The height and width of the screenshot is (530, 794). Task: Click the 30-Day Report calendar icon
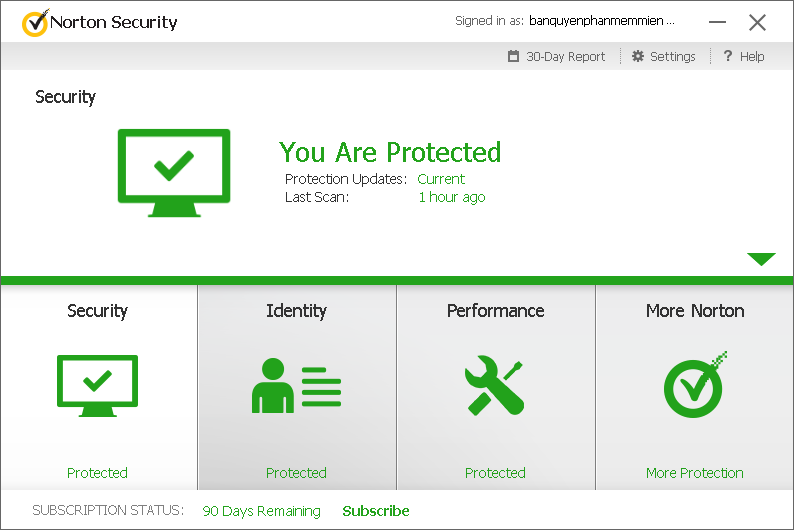pyautogui.click(x=514, y=57)
